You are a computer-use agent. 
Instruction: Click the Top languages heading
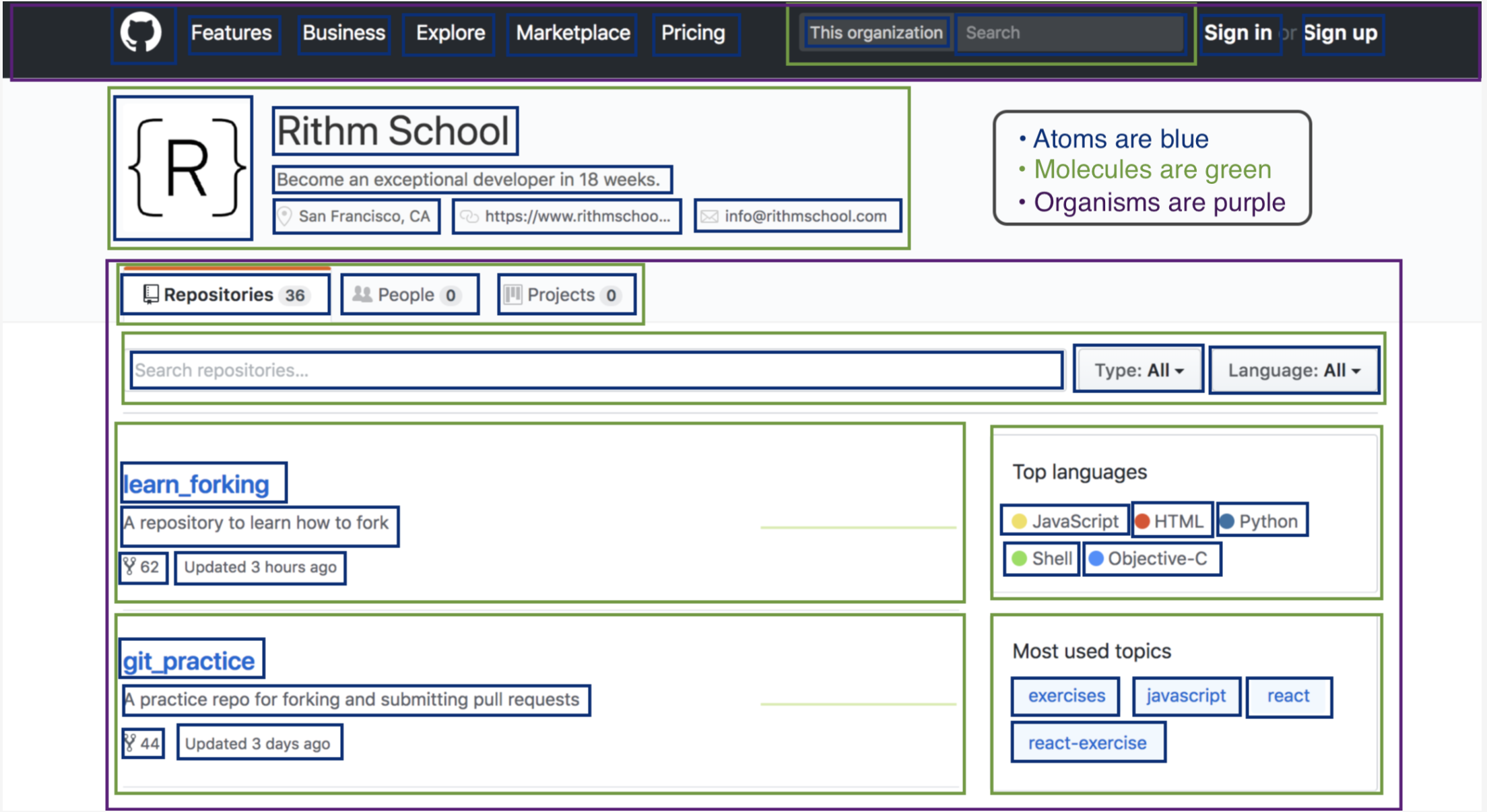(x=1080, y=472)
